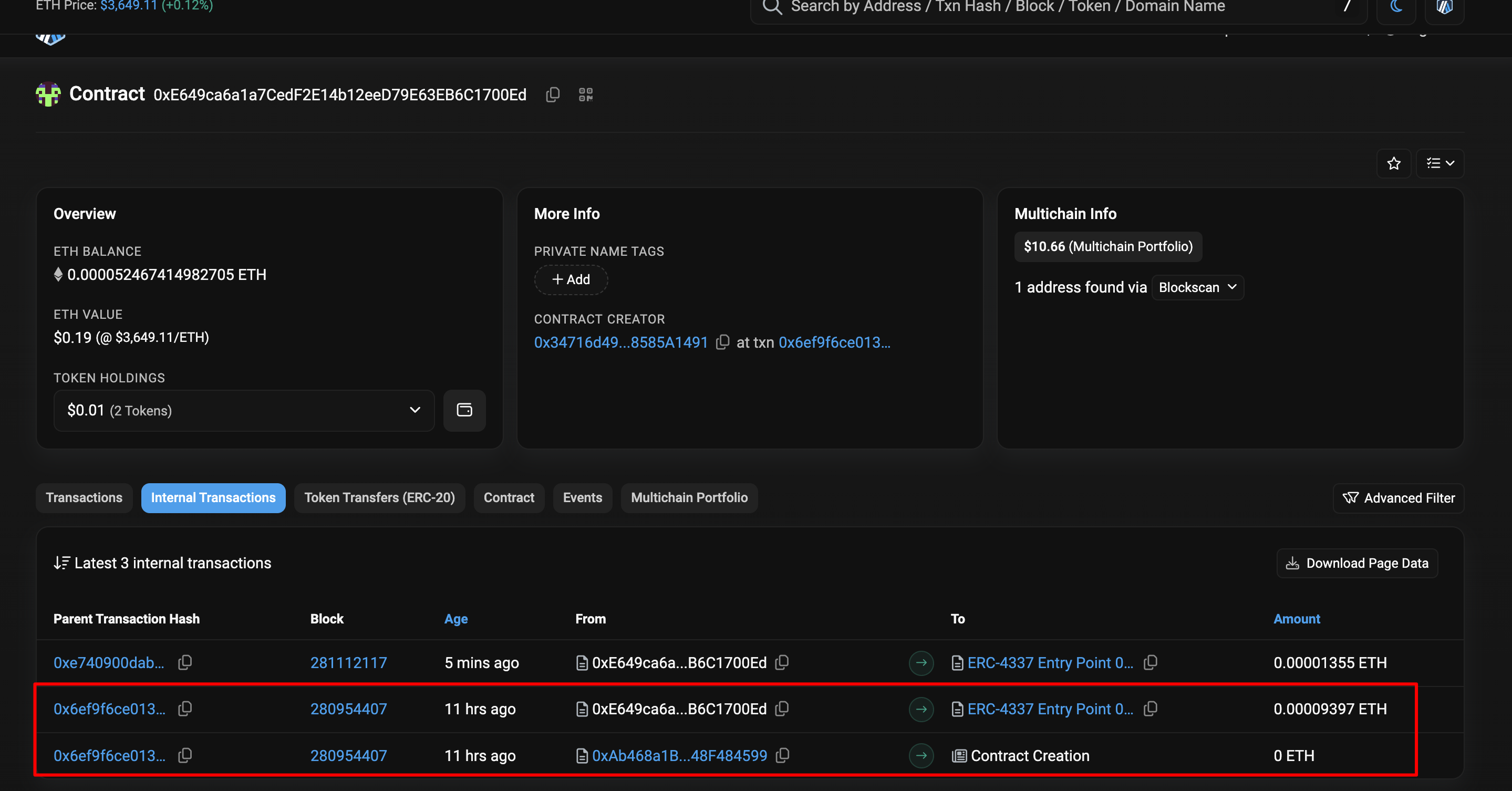Open the $10.66 Multichain Portfolio badge
The width and height of the screenshot is (1512, 791).
[1107, 246]
